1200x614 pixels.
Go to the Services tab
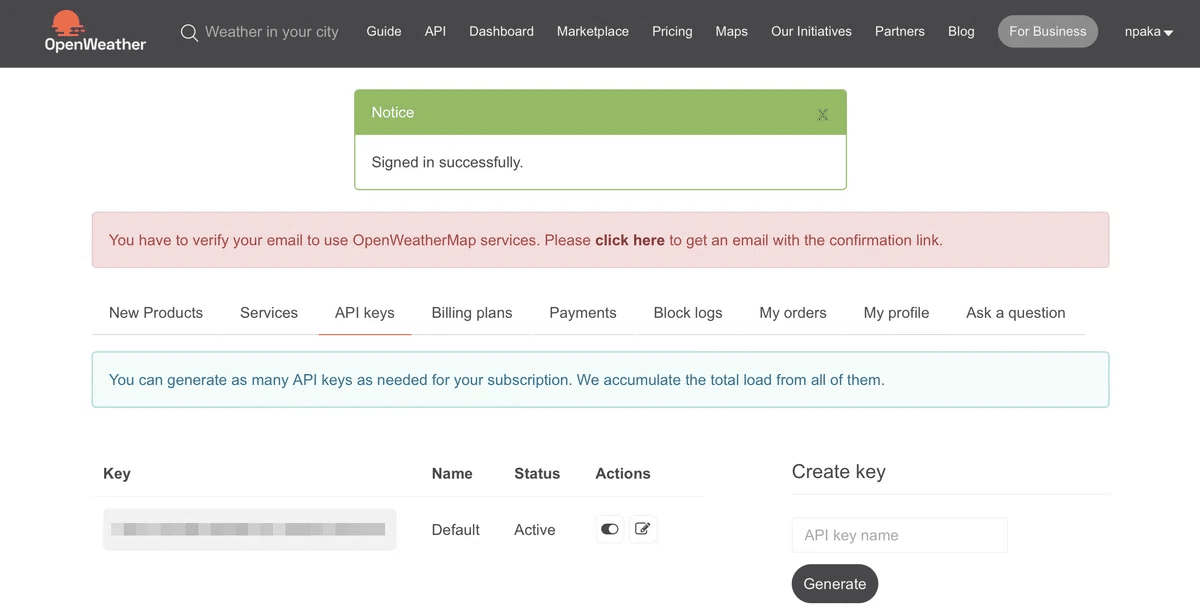(x=269, y=313)
